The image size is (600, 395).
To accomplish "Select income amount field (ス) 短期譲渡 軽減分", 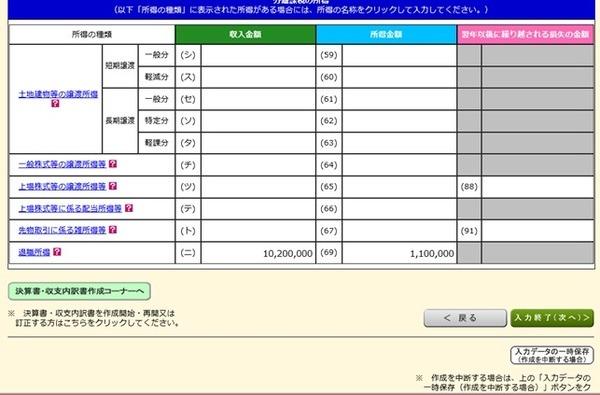I will point(258,77).
